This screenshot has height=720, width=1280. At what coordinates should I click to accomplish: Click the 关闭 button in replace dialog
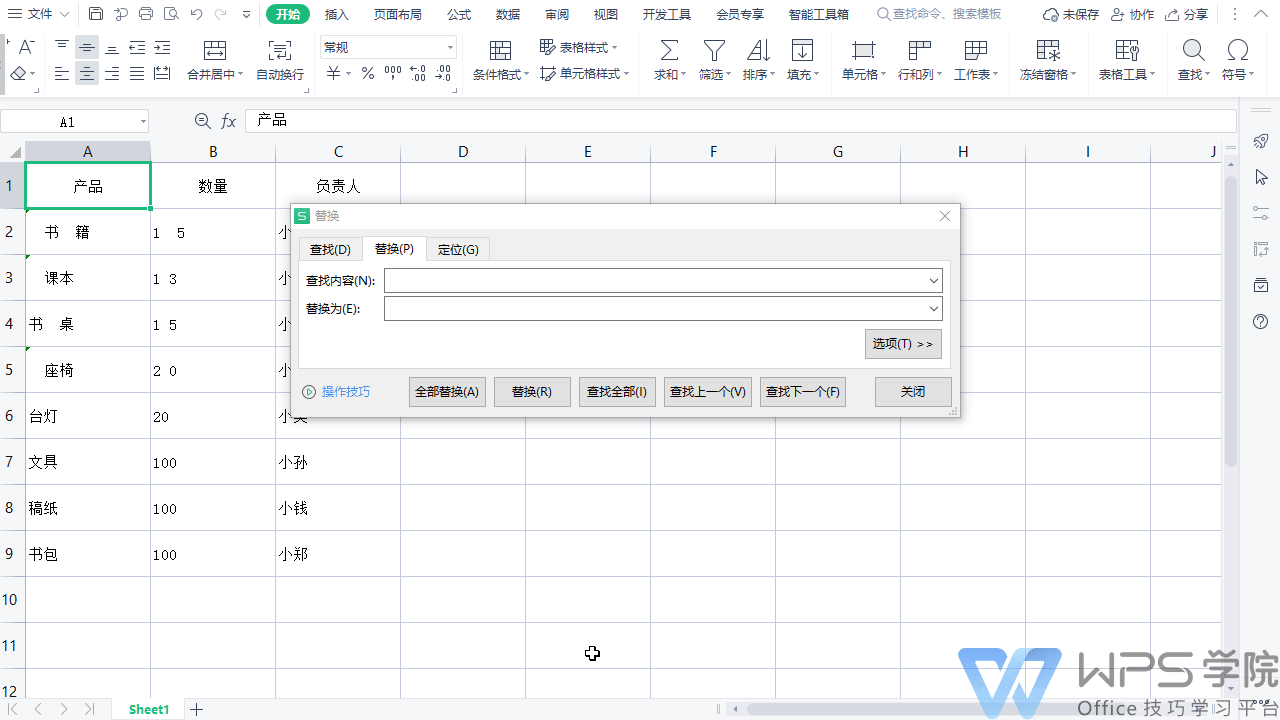tap(913, 392)
